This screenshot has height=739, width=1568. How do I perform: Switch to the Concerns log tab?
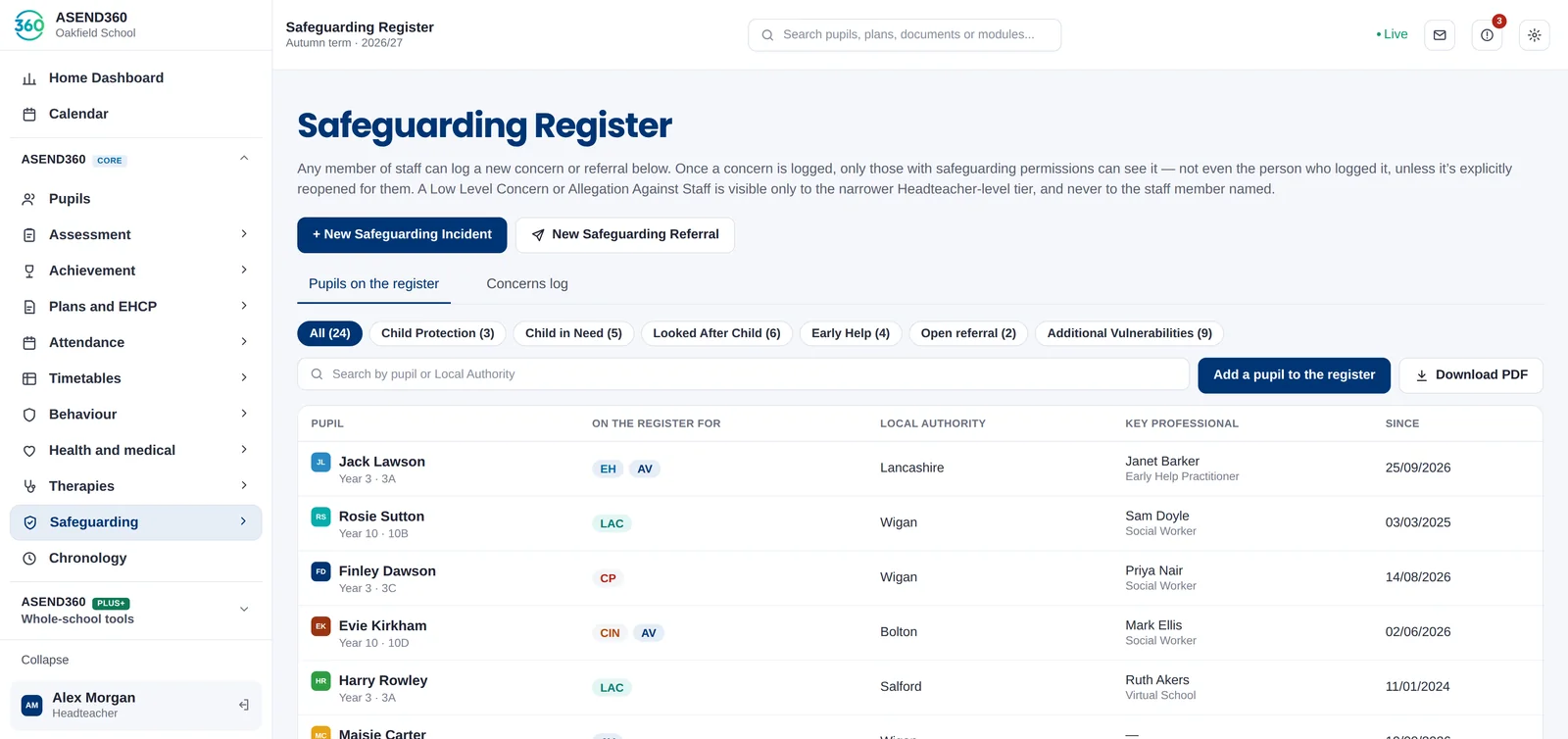pos(527,284)
